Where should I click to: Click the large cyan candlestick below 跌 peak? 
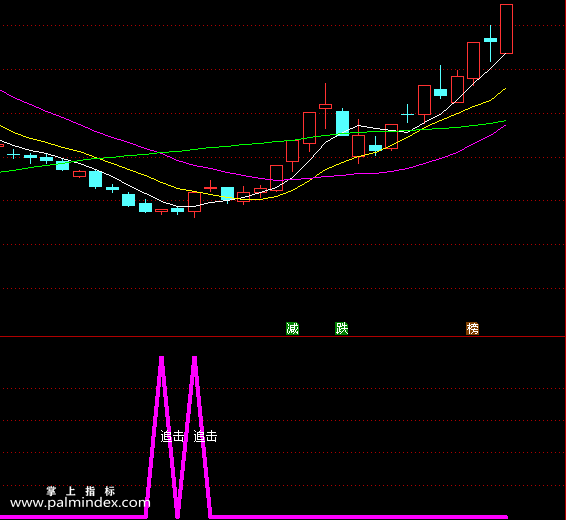tap(343, 123)
